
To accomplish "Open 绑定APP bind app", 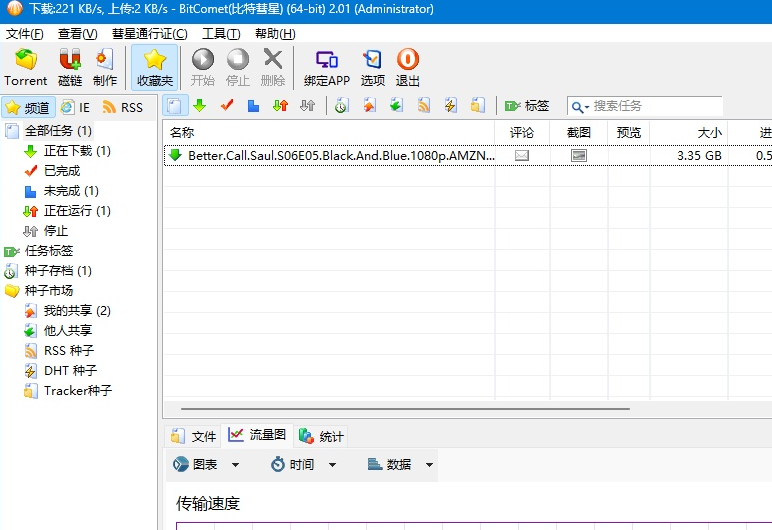I will click(x=326, y=67).
